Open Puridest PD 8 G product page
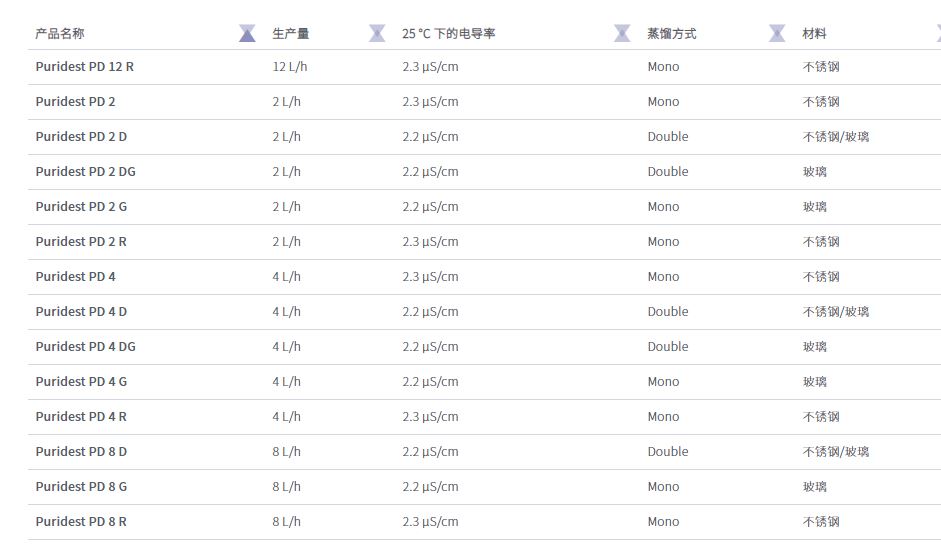 point(81,487)
